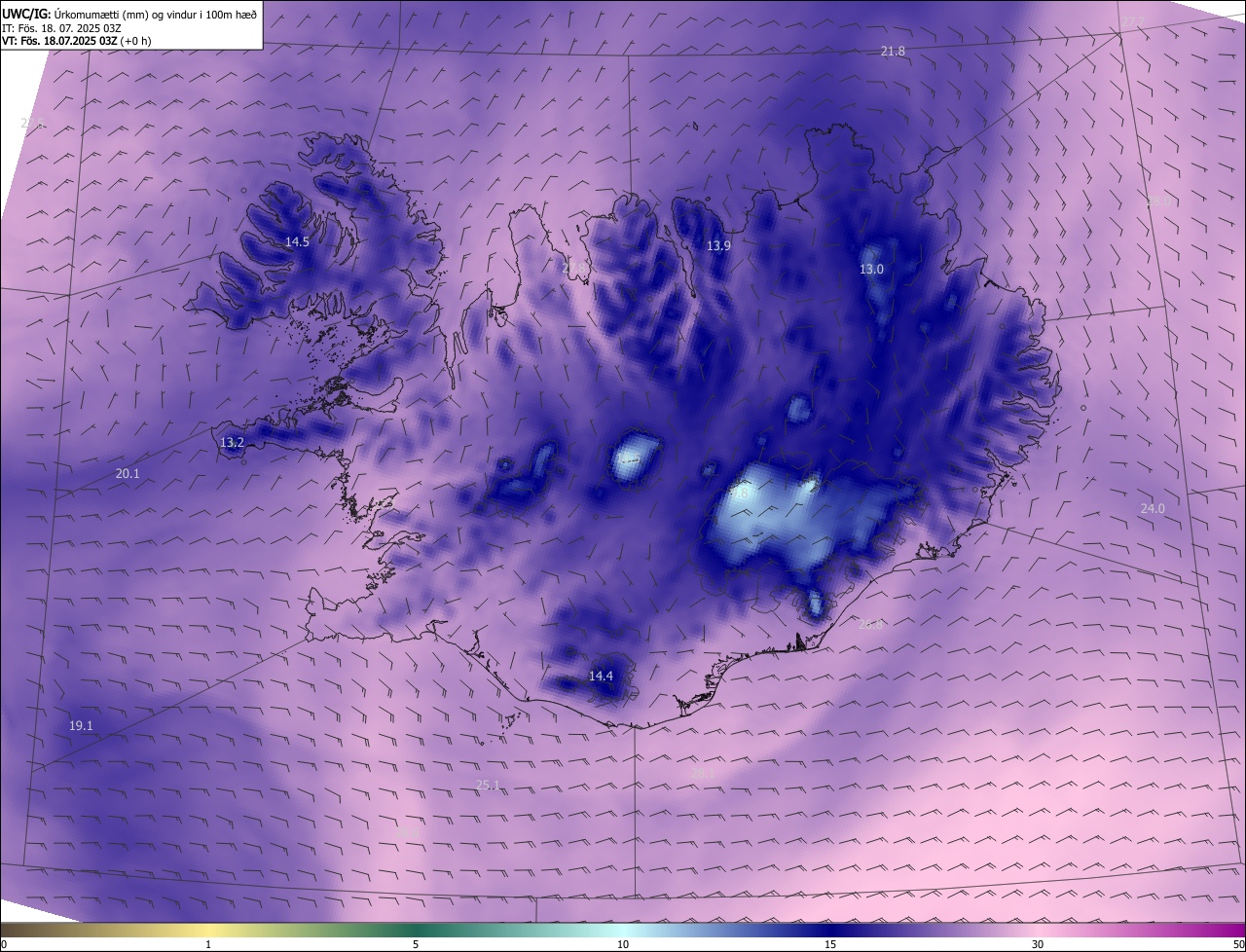Click the colour scale gradient bar
The image size is (1246, 952).
(623, 930)
